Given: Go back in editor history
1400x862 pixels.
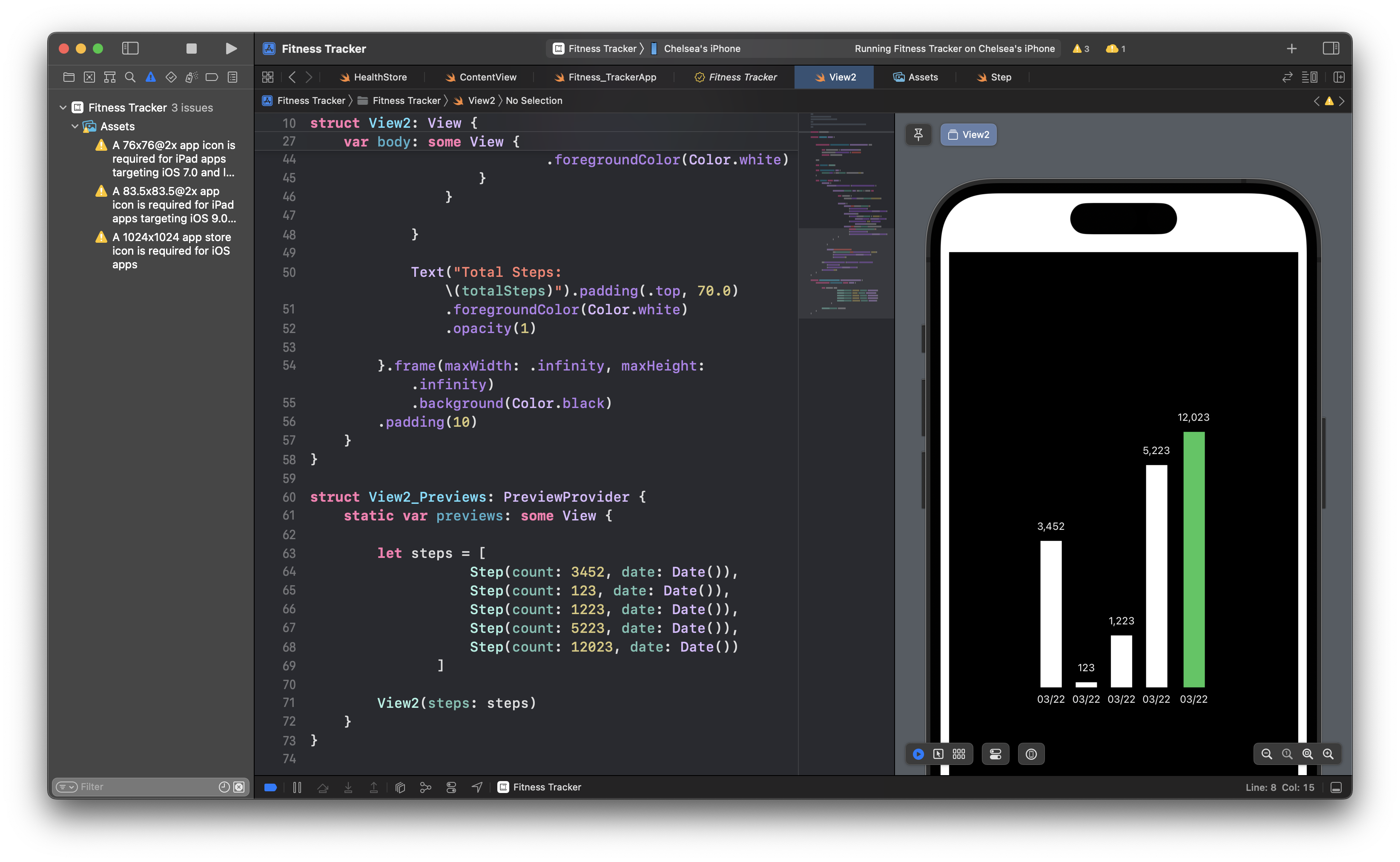Looking at the screenshot, I should pos(293,77).
